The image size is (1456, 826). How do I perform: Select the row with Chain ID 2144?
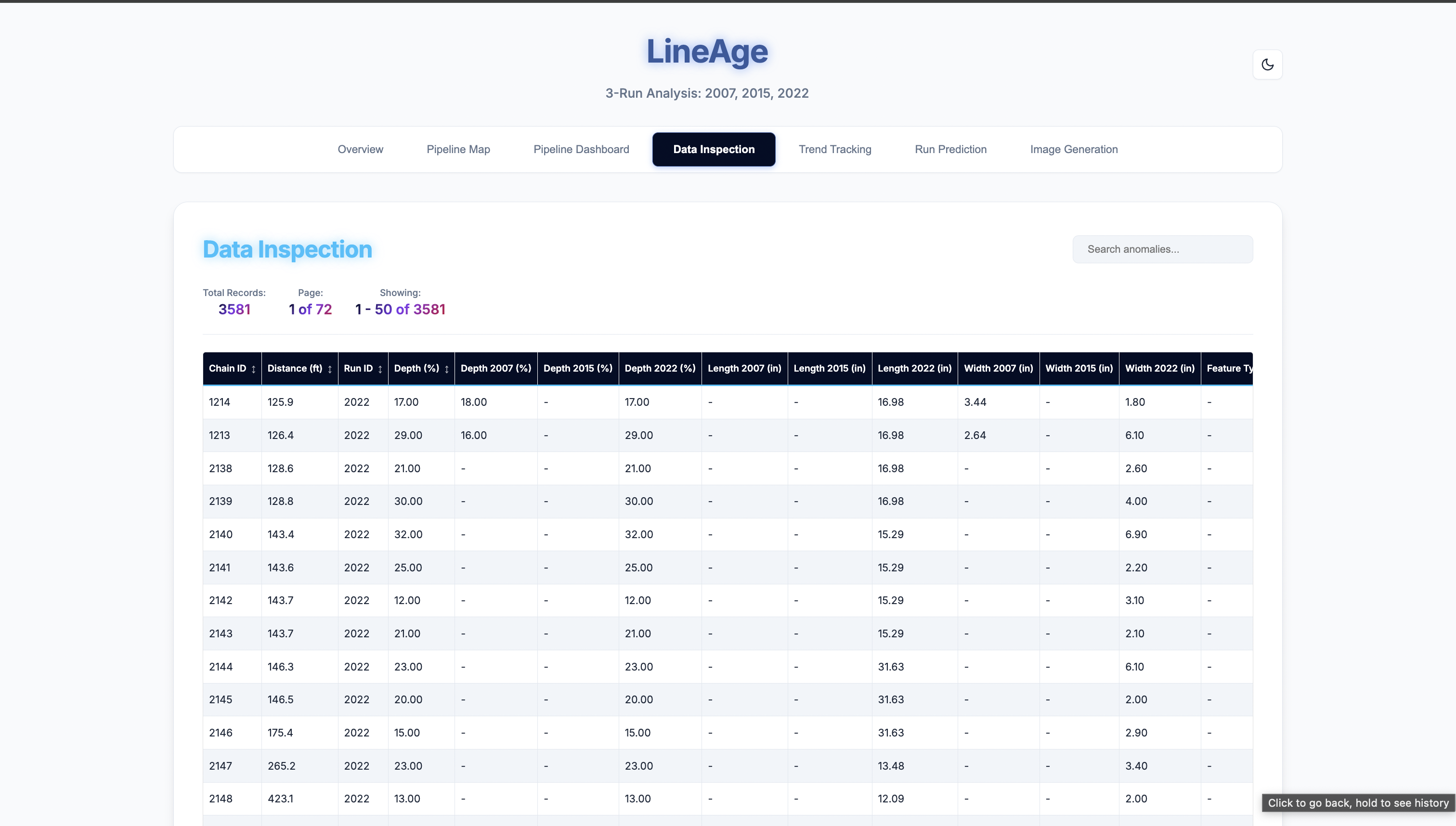coord(221,667)
